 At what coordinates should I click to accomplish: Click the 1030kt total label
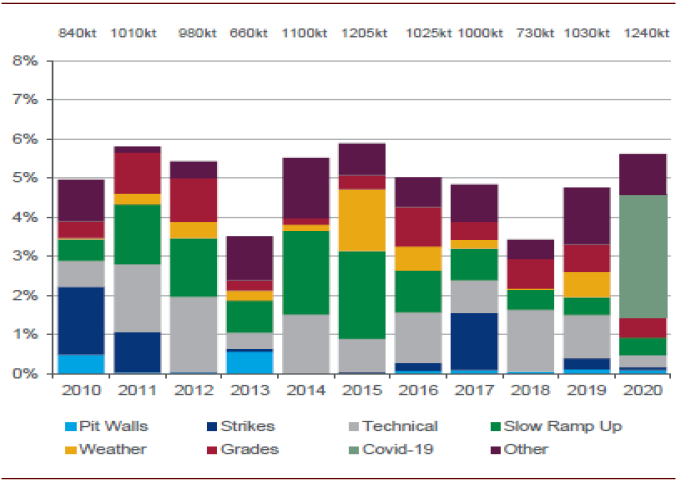(587, 33)
